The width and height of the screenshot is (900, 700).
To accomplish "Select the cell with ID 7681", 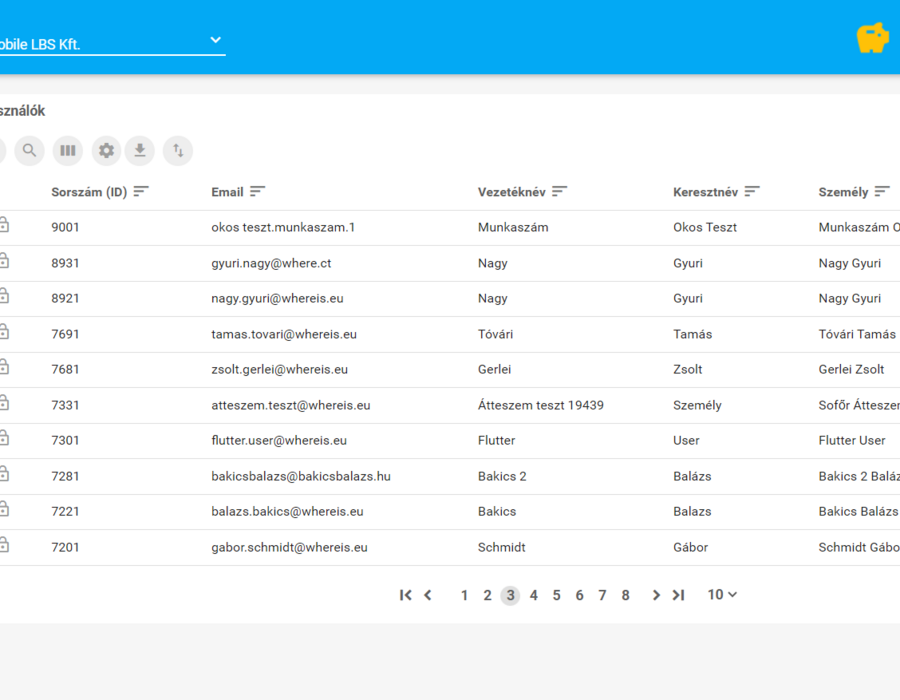I will tap(65, 370).
